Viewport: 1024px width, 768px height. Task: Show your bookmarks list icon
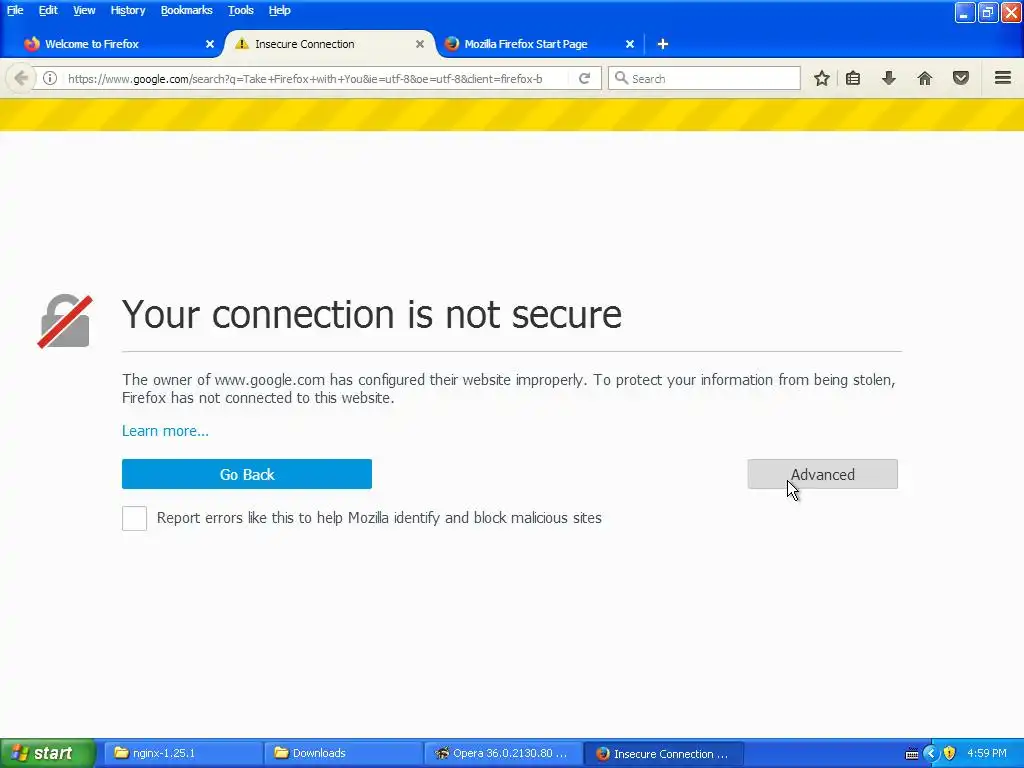click(x=853, y=78)
